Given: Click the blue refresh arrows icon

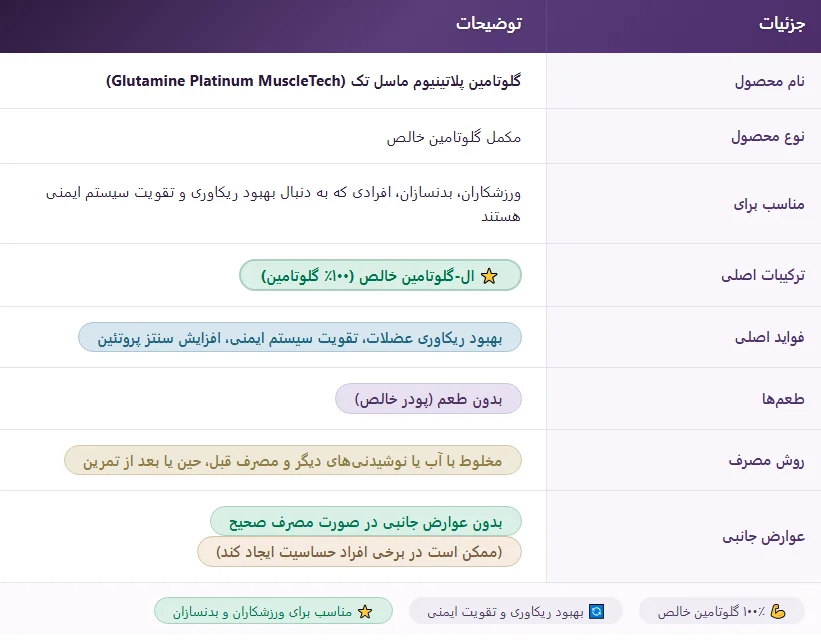Looking at the screenshot, I should 596,611.
